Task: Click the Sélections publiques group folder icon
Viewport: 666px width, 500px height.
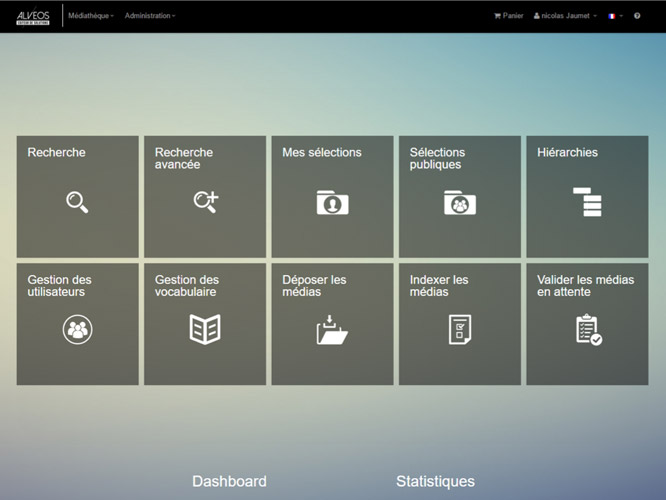Action: point(459,203)
